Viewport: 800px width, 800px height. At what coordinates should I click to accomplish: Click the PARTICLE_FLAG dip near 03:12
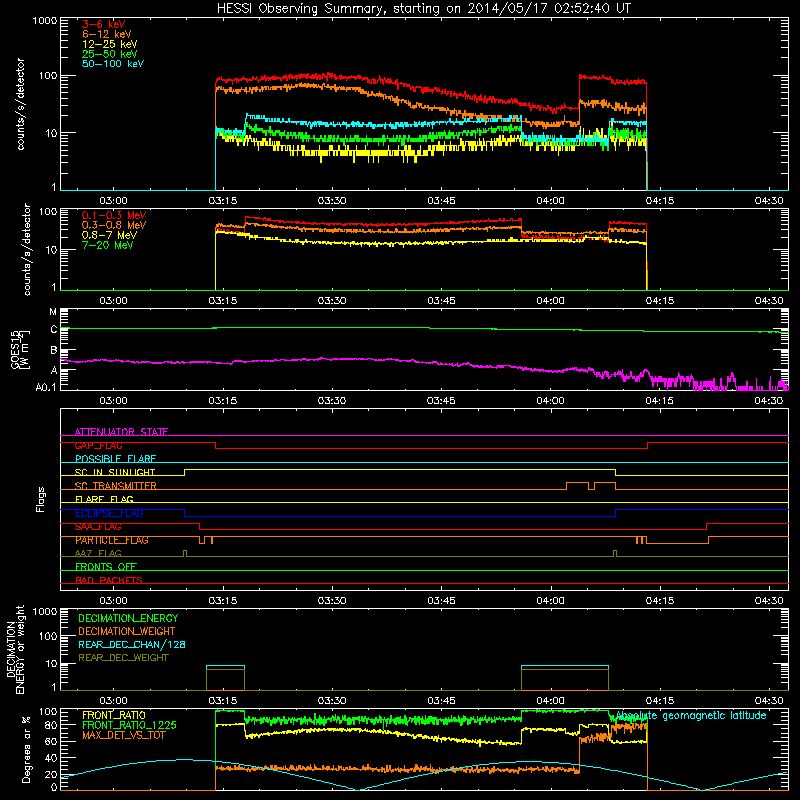tap(202, 540)
